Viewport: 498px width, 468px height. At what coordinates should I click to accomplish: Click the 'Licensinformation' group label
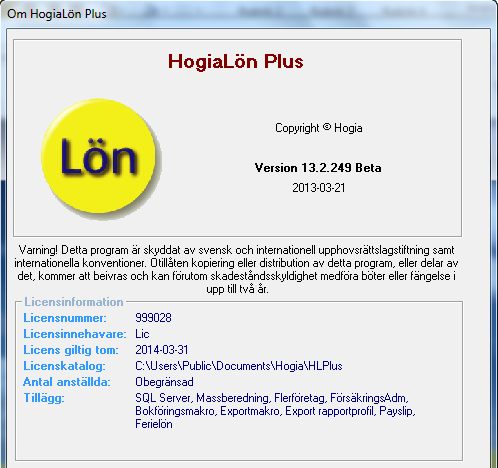pyautogui.click(x=74, y=302)
